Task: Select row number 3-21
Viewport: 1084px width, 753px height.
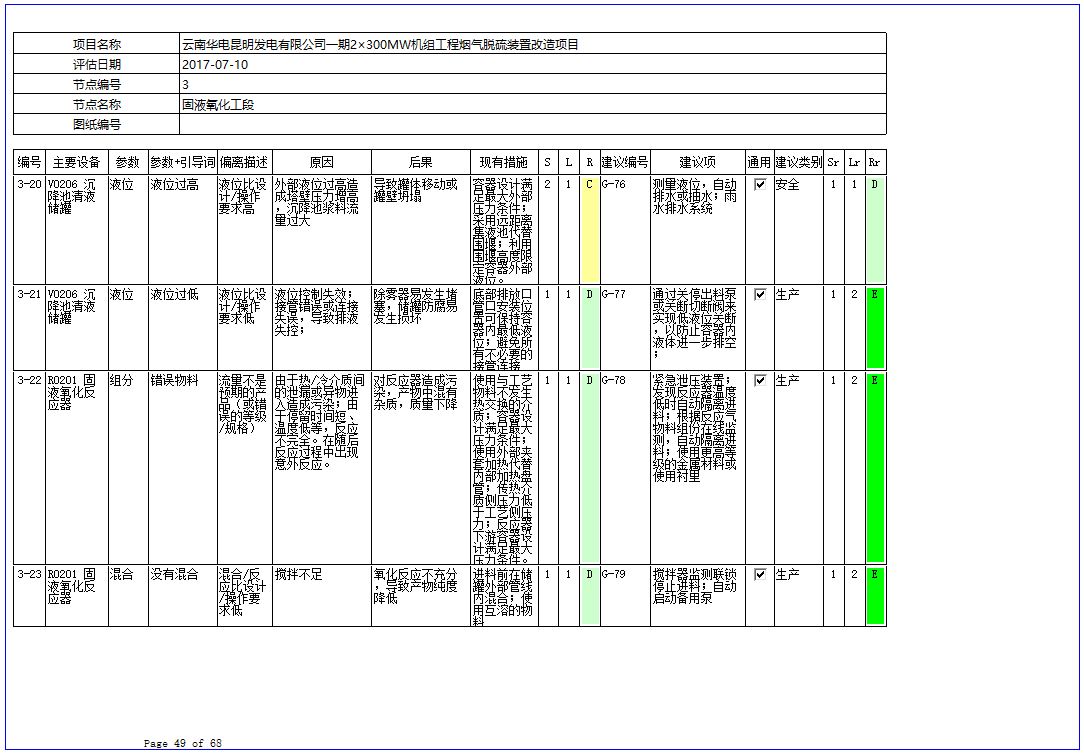Action: click(29, 295)
